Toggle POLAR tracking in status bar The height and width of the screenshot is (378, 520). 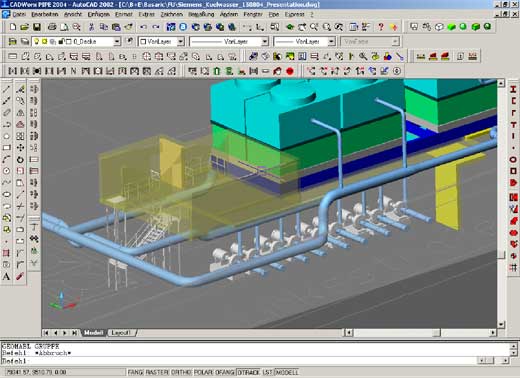pos(203,372)
